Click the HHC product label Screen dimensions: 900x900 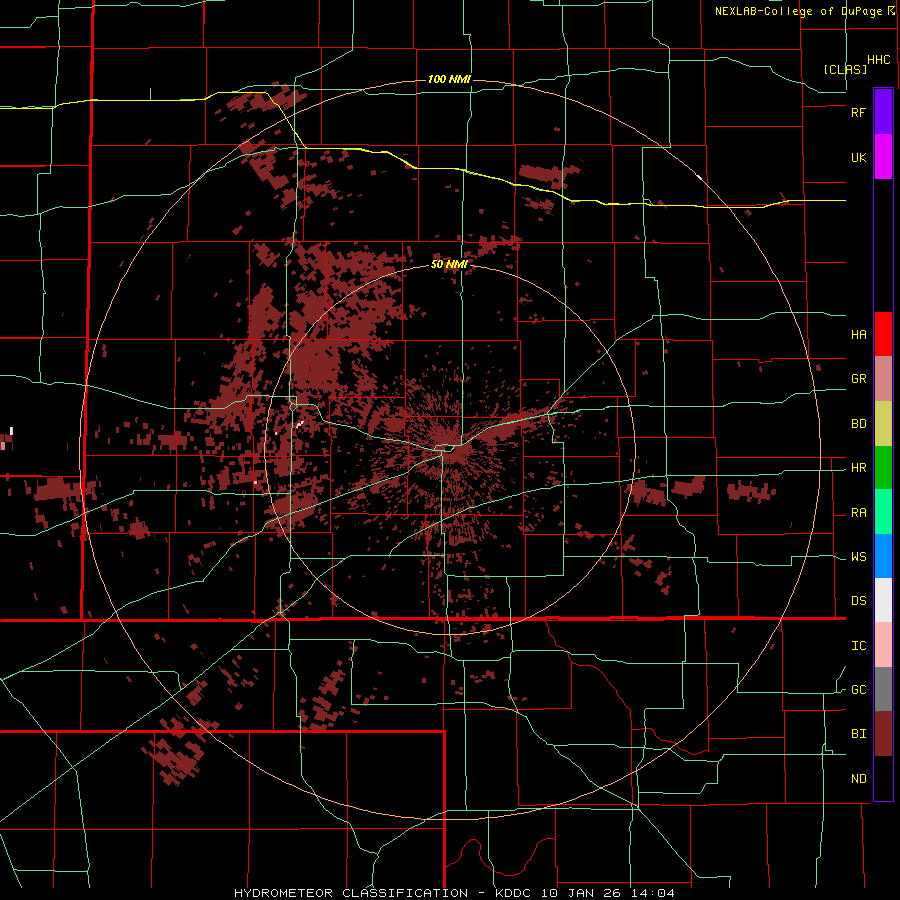(878, 60)
